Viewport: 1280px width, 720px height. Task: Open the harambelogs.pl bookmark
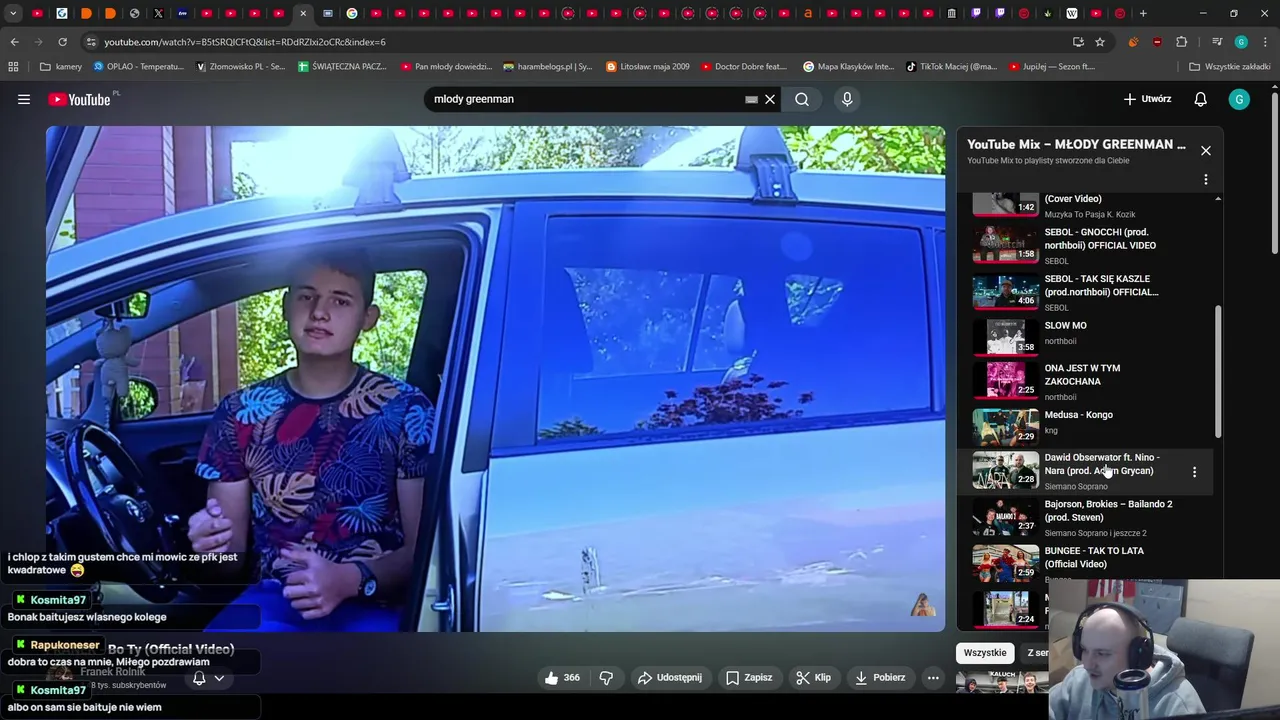click(x=548, y=67)
